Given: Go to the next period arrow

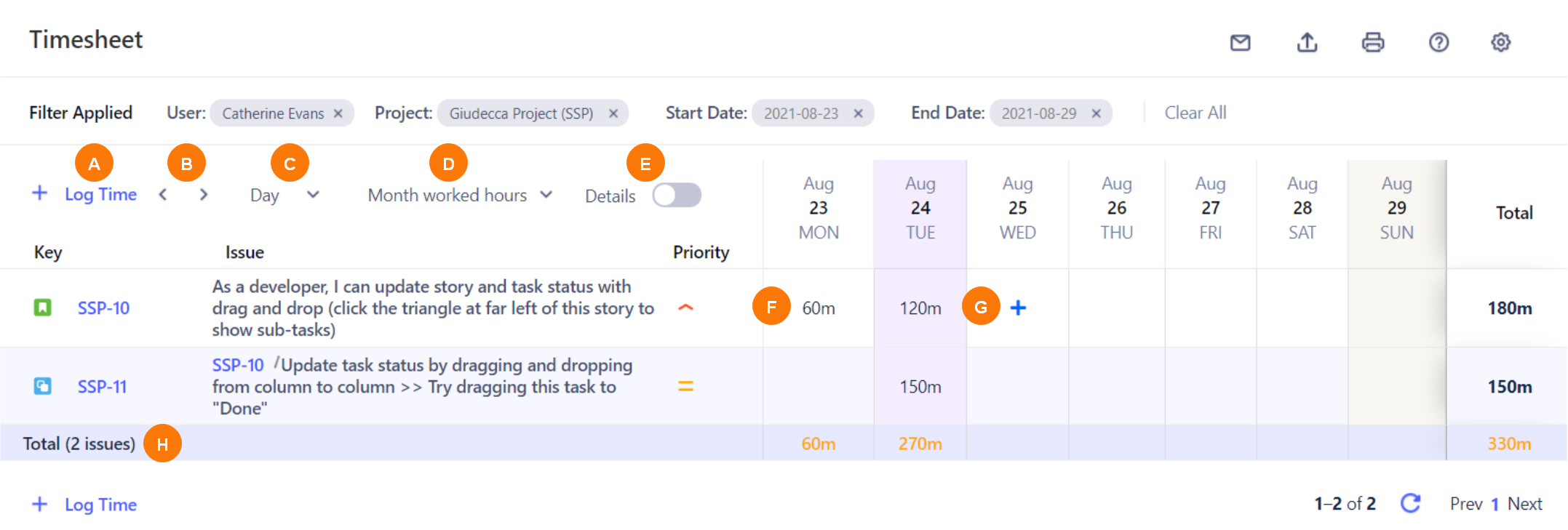Looking at the screenshot, I should point(204,195).
